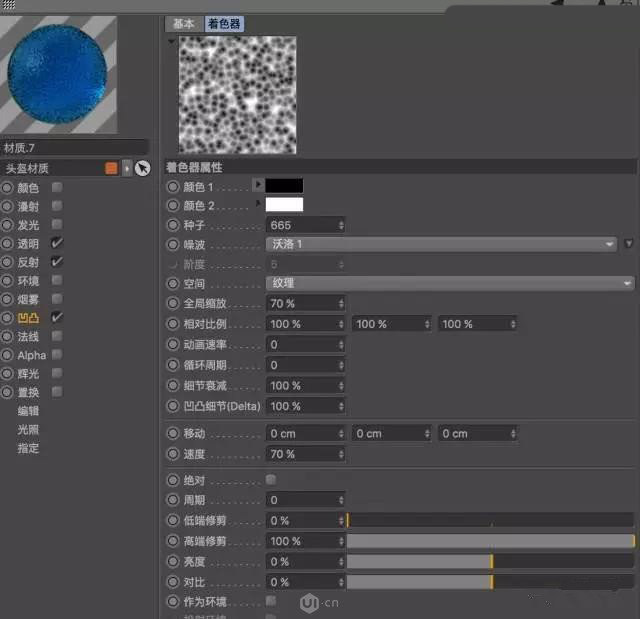Viewport: 640px width, 619px height.
Task: Click the animation dot beside 循环周期
Action: (x=173, y=365)
